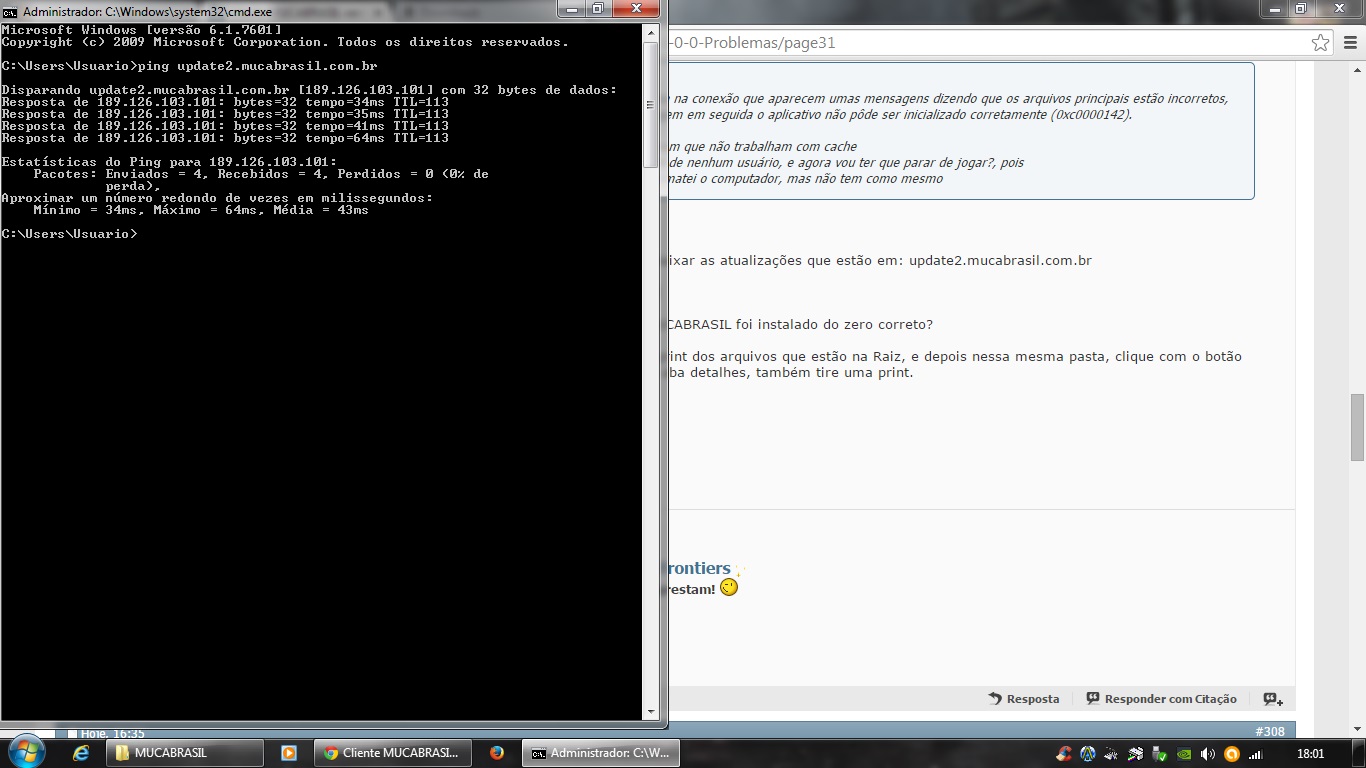Switch to Cliente MUCABRASIL Chrome window
This screenshot has width=1366, height=768.
coord(391,753)
